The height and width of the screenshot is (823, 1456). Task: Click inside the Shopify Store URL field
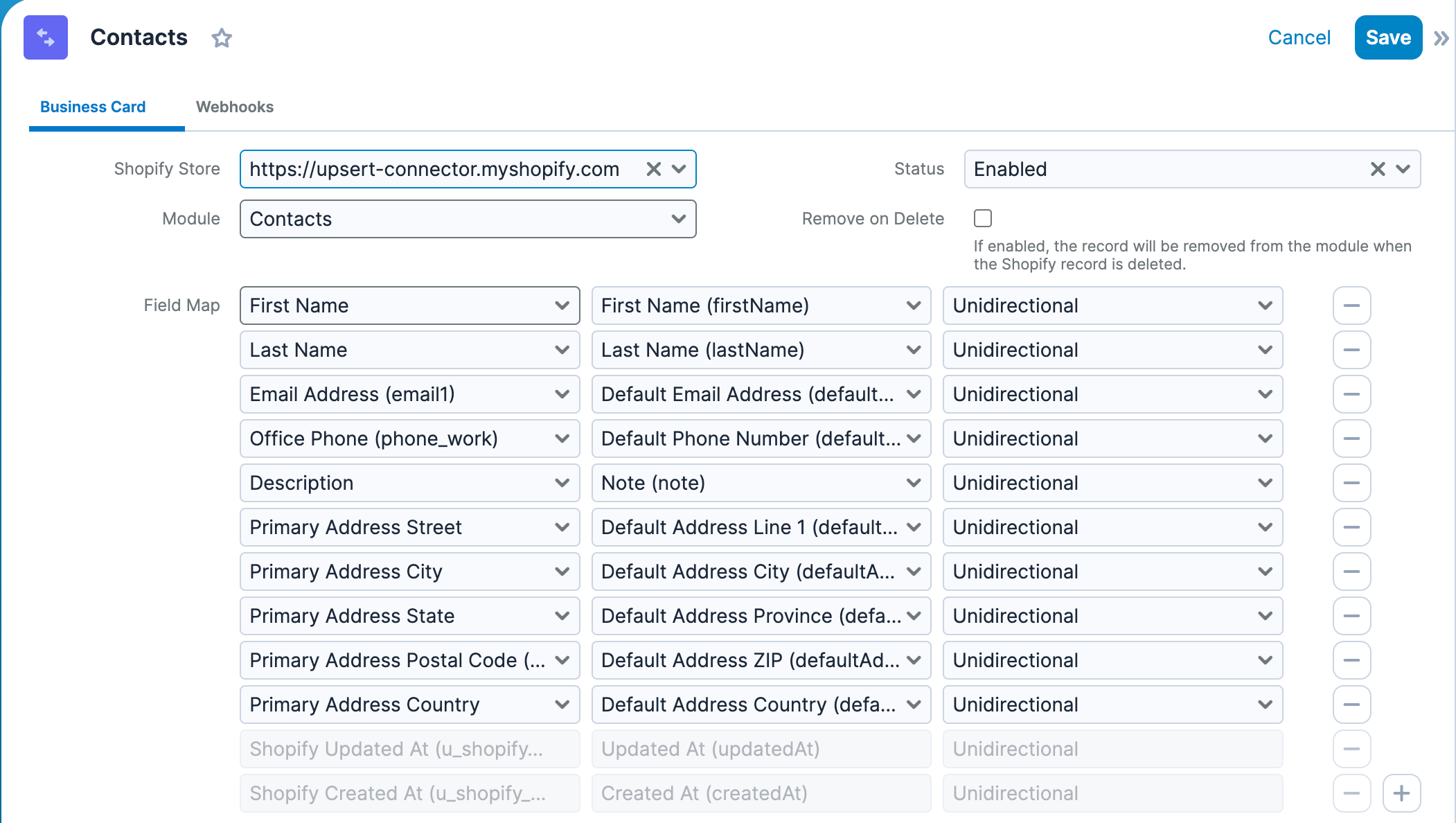tap(436, 168)
